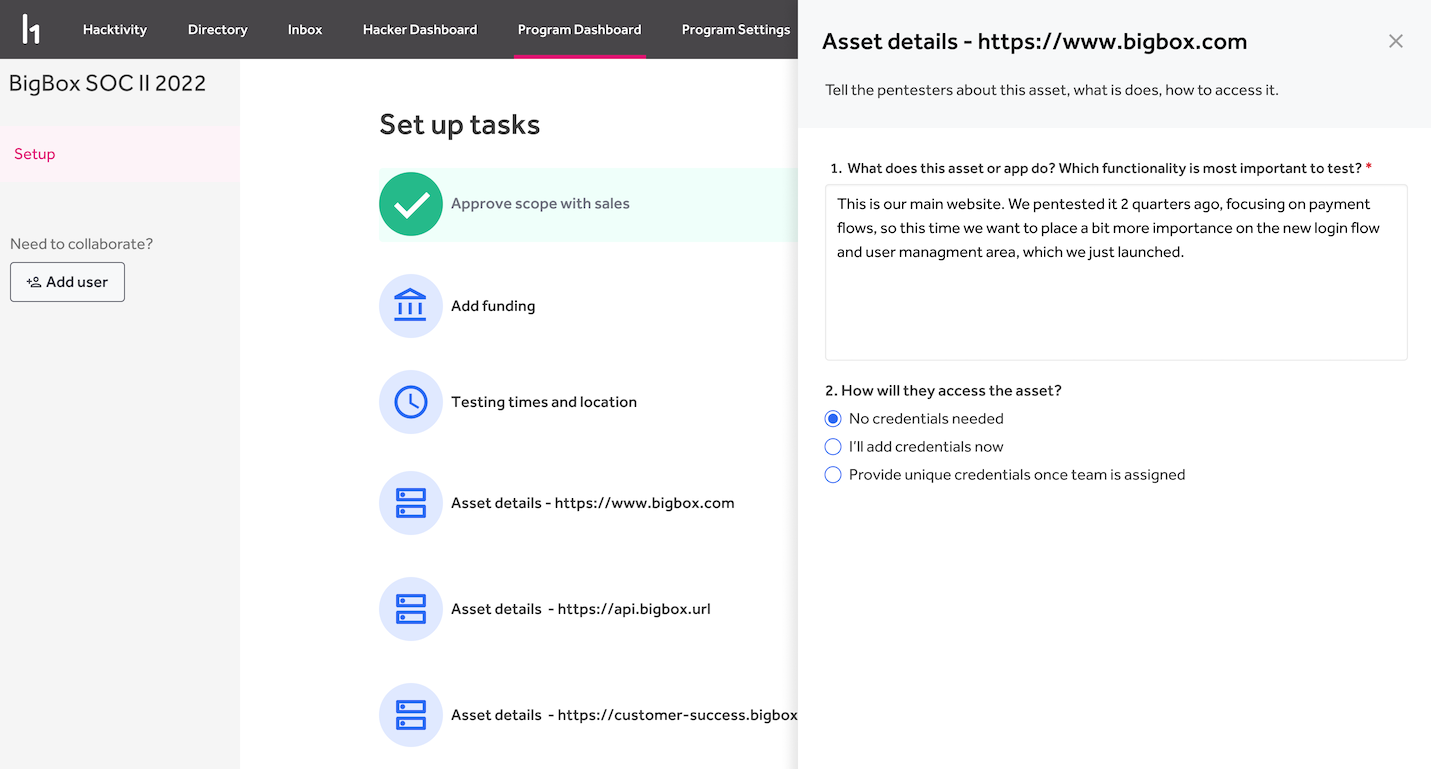Open the Setup section in the sidebar
Viewport: 1431px width, 769px height.
[x=34, y=153]
